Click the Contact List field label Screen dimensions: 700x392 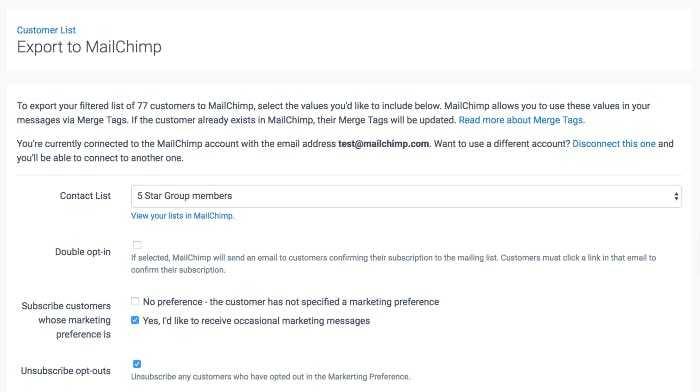tap(85, 196)
